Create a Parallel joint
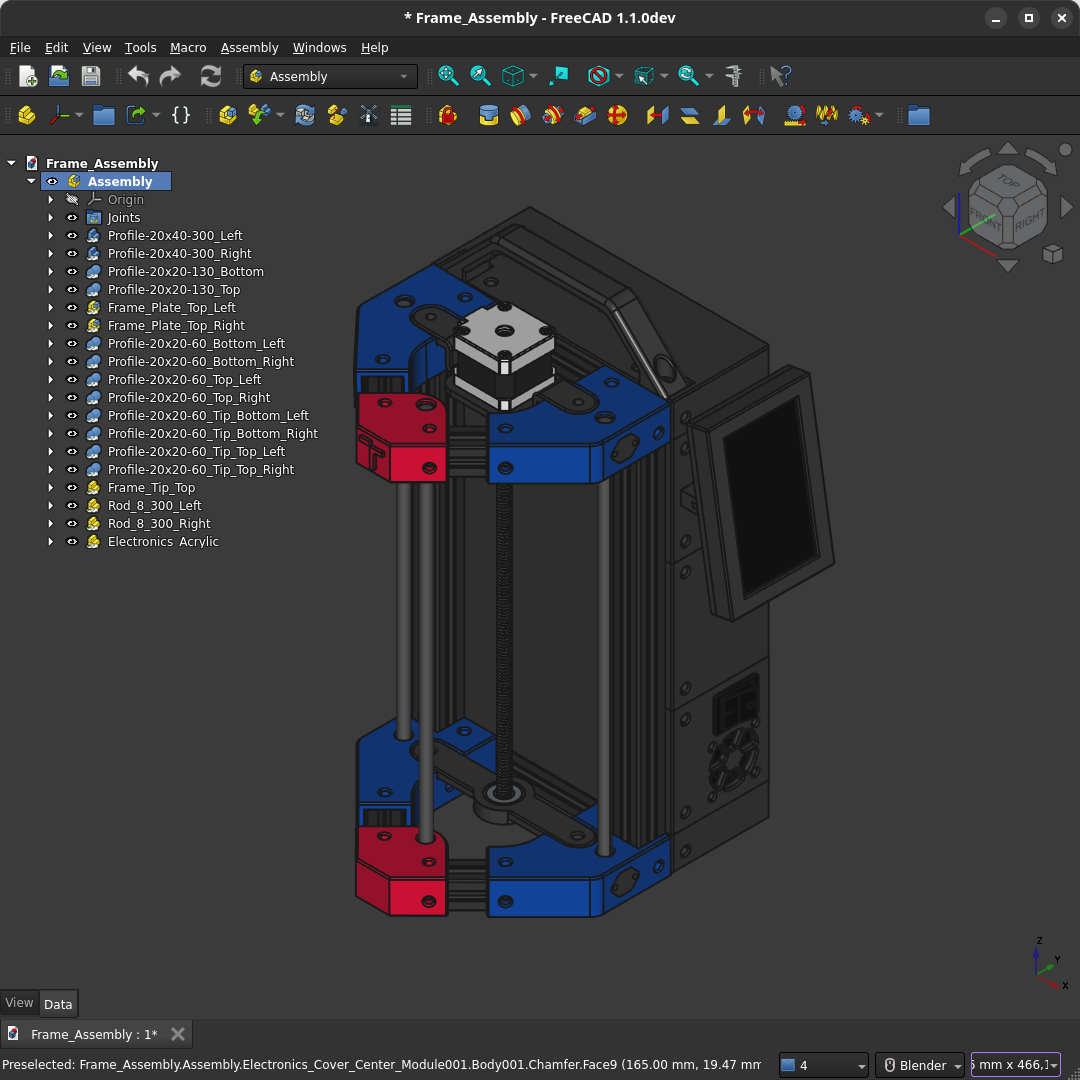This screenshot has height=1080, width=1080. tap(689, 115)
